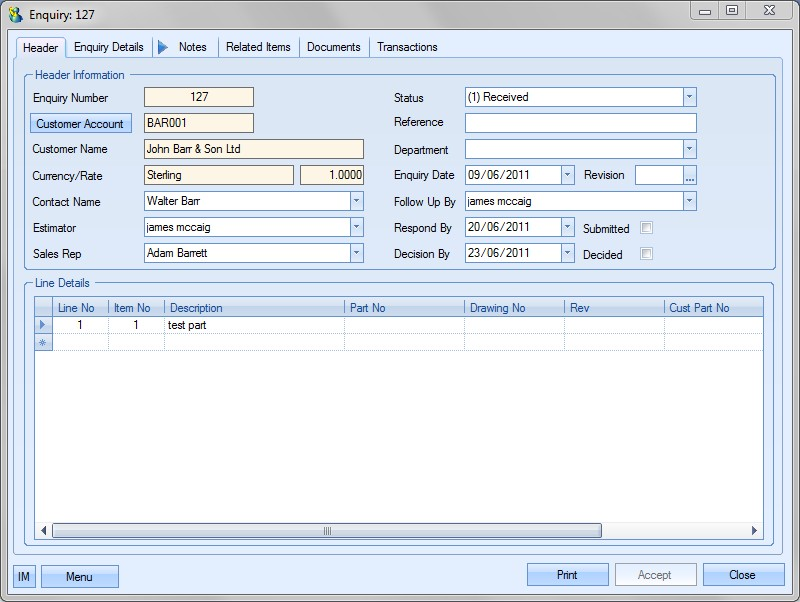Tick the Submitted checkbox

click(x=646, y=228)
